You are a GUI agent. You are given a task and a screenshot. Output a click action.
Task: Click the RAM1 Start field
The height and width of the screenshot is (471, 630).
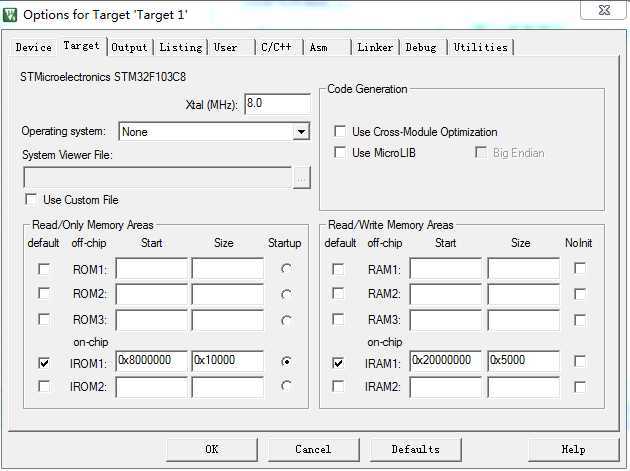point(446,268)
